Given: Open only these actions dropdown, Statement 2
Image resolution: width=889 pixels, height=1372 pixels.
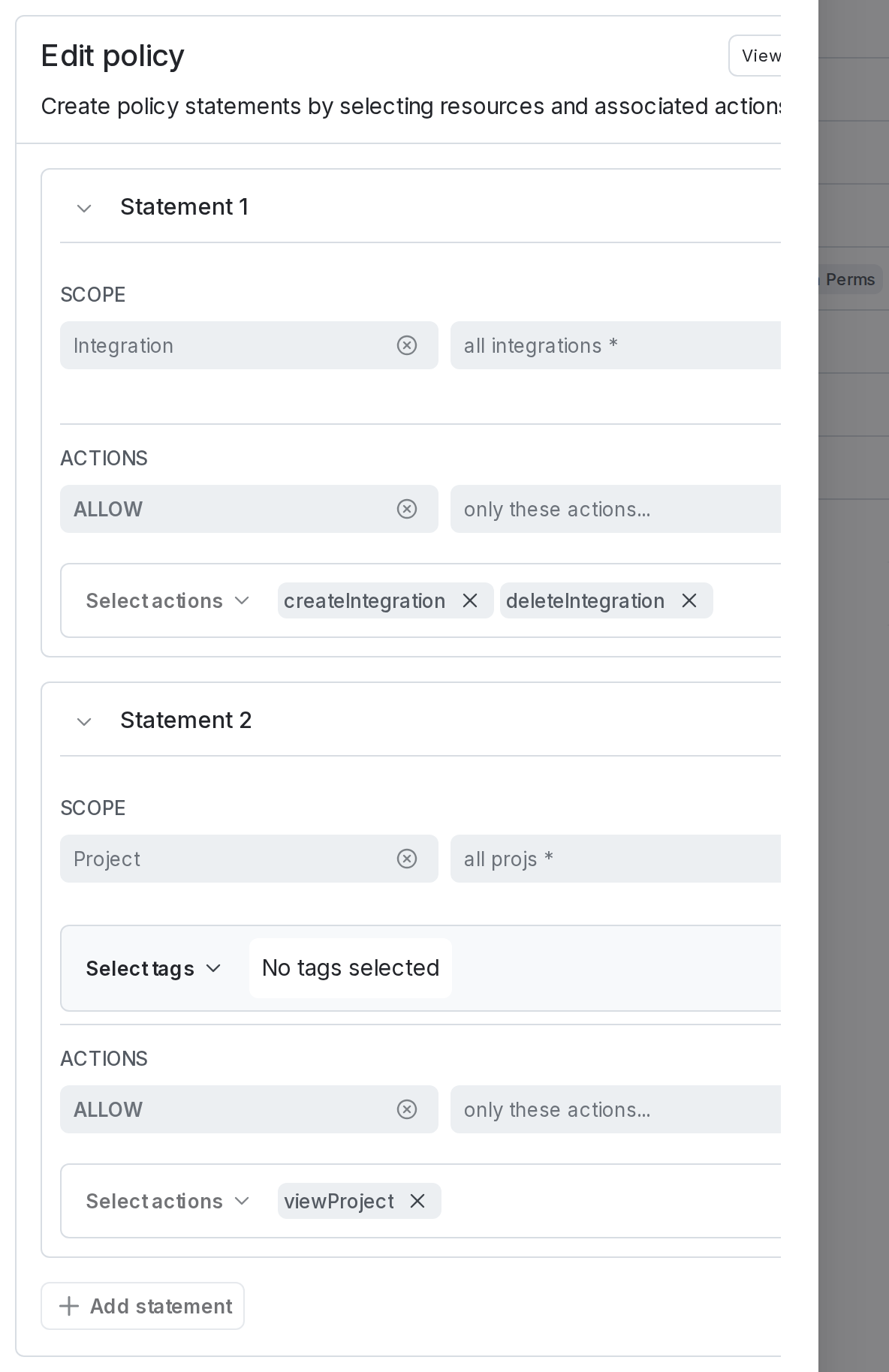Looking at the screenshot, I should click(x=616, y=1109).
